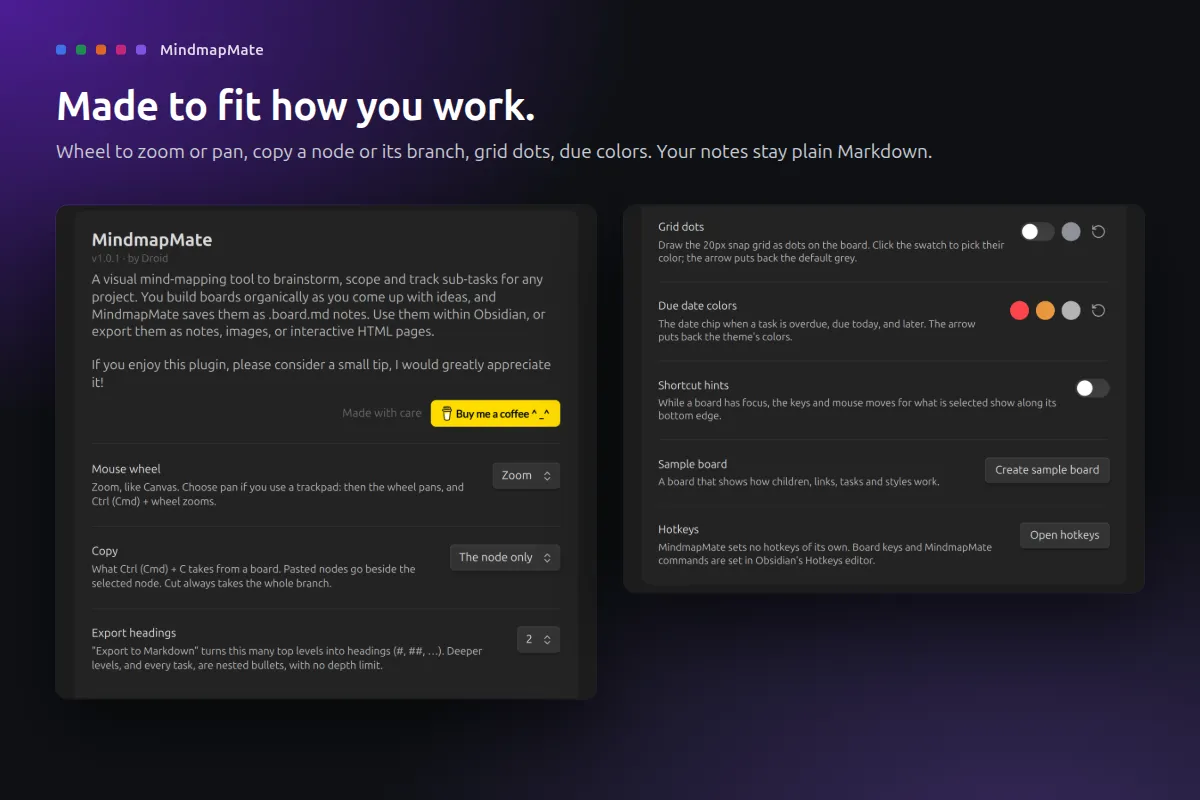Viewport: 1200px width, 800px height.
Task: Click the blue dot in MindmapMate logo
Action: tap(61, 49)
